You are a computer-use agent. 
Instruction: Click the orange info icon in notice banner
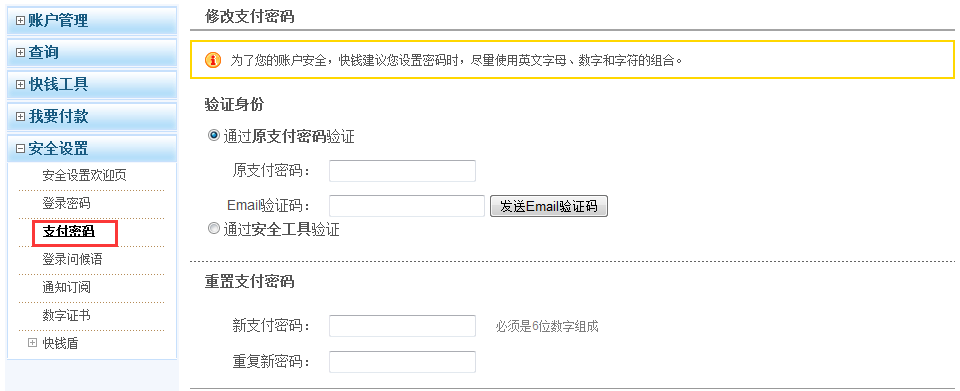(x=212, y=60)
